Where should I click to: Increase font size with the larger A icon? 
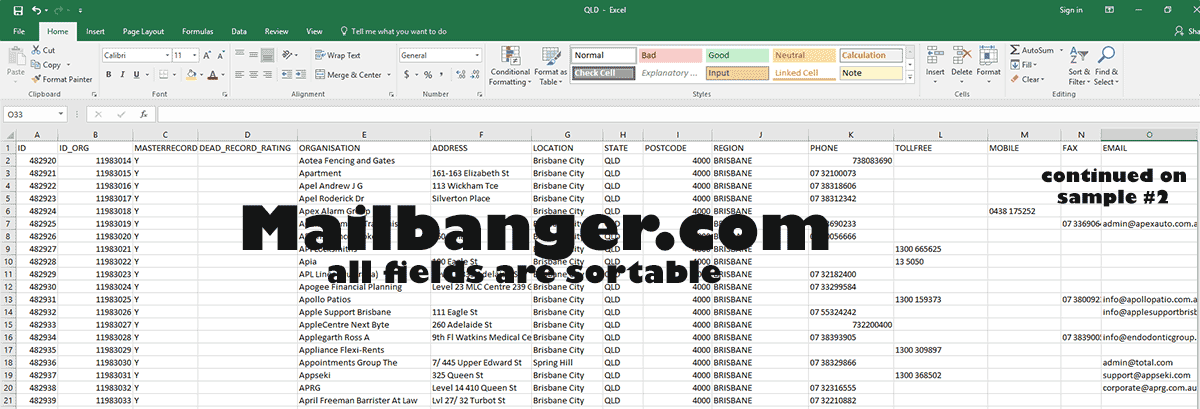208,55
